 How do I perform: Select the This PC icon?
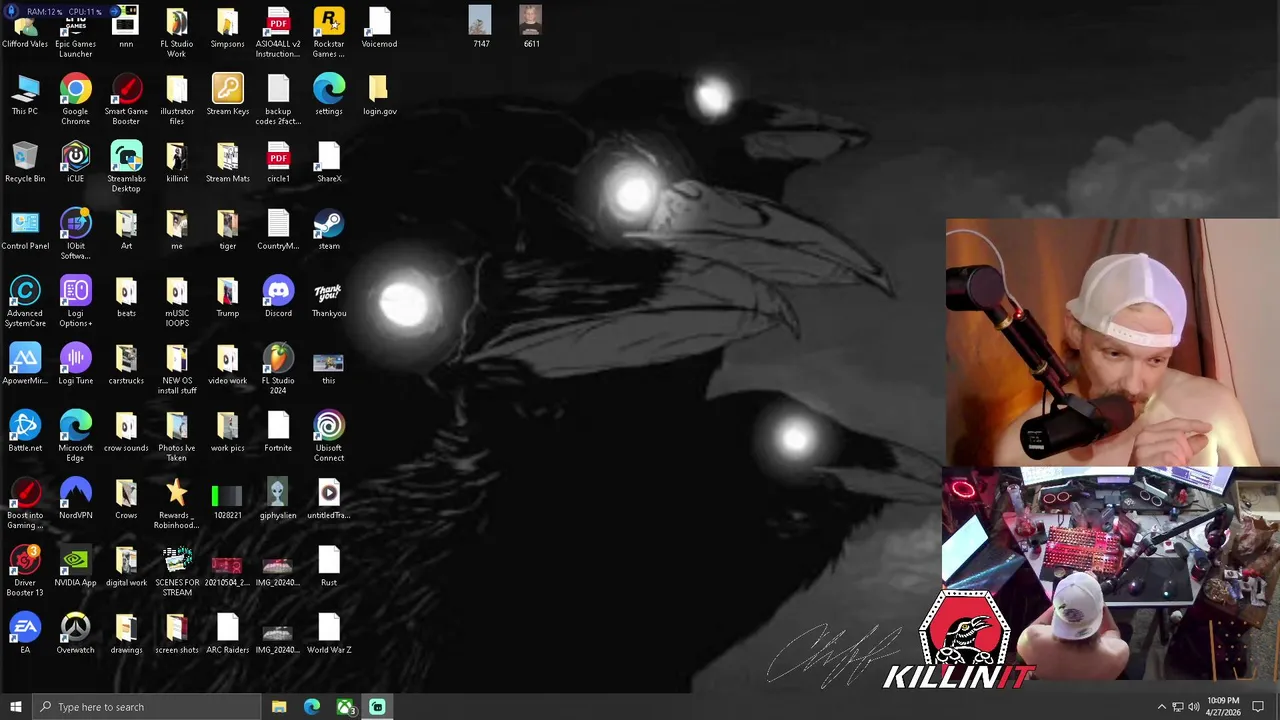pyautogui.click(x=25, y=95)
